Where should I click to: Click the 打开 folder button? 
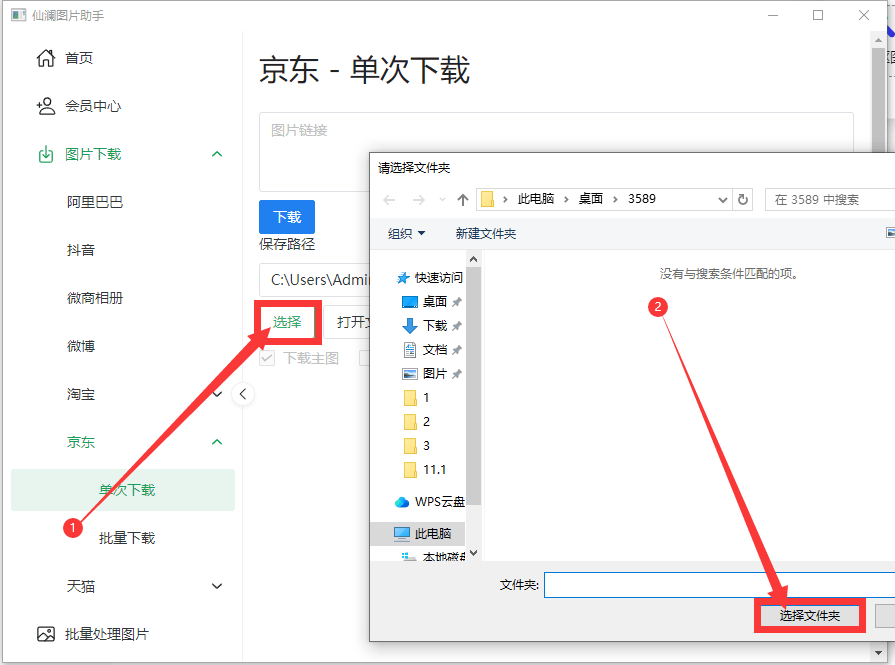tap(348, 323)
